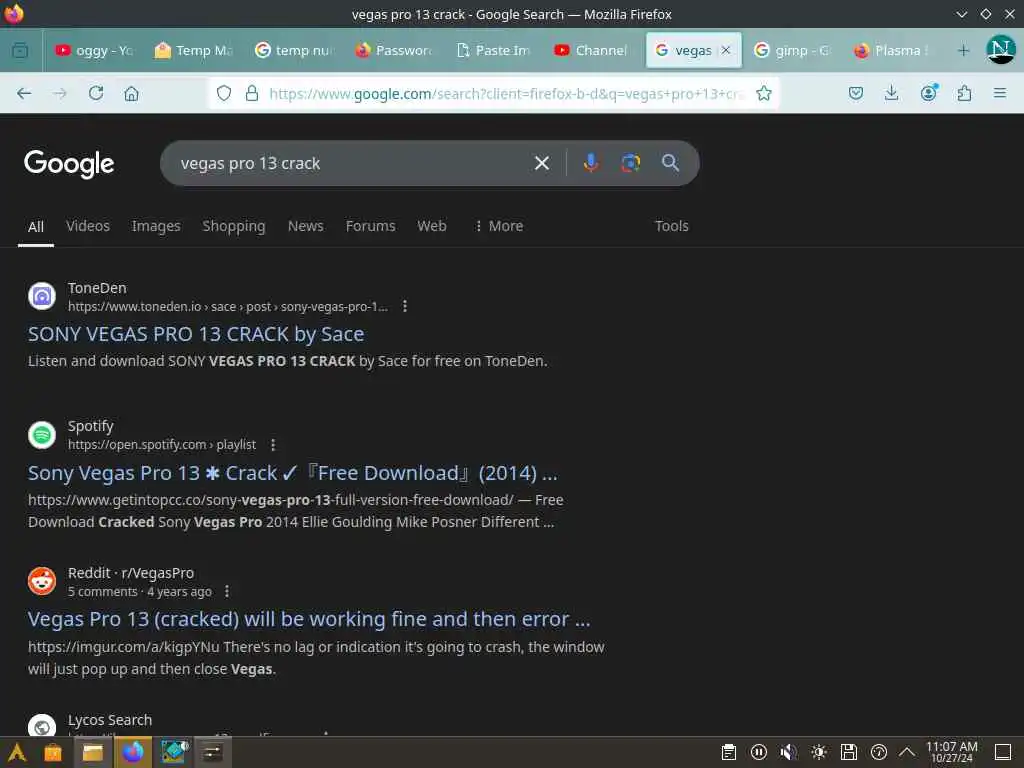
Task: Switch to the Videos results tab
Action: pyautogui.click(x=88, y=226)
